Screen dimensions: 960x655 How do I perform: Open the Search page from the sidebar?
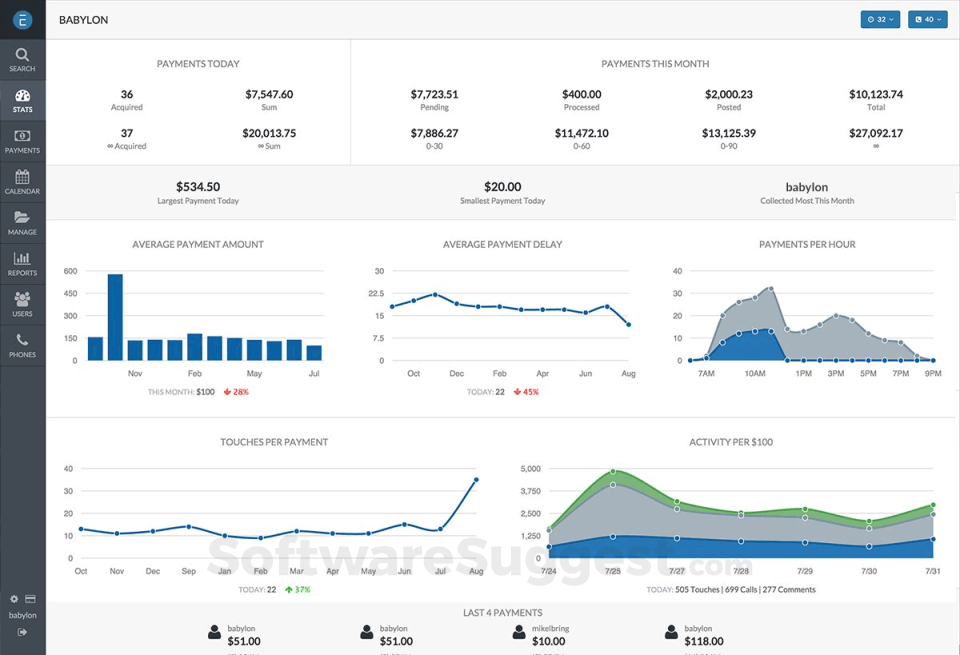coord(22,59)
